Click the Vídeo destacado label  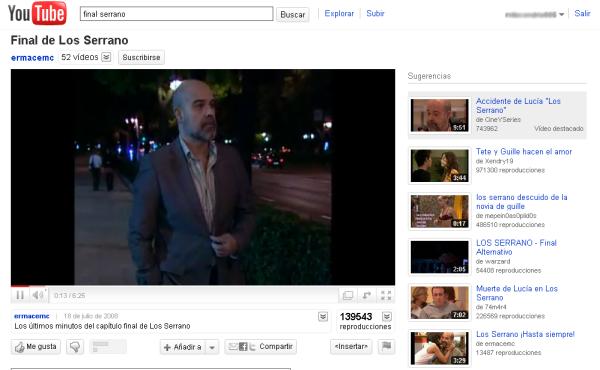point(559,129)
